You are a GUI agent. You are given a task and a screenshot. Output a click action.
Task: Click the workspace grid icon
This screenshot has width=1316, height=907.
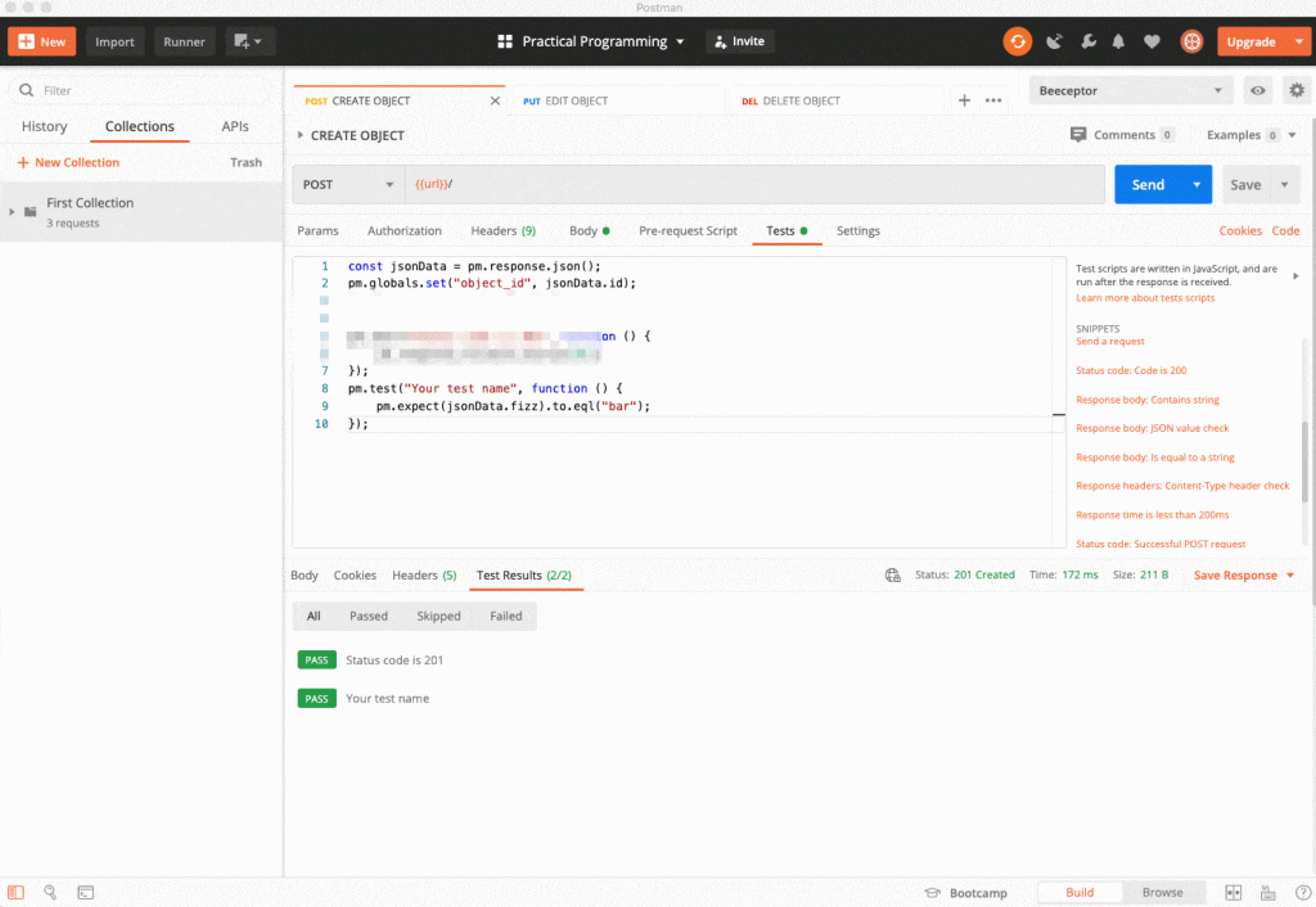[x=505, y=41]
